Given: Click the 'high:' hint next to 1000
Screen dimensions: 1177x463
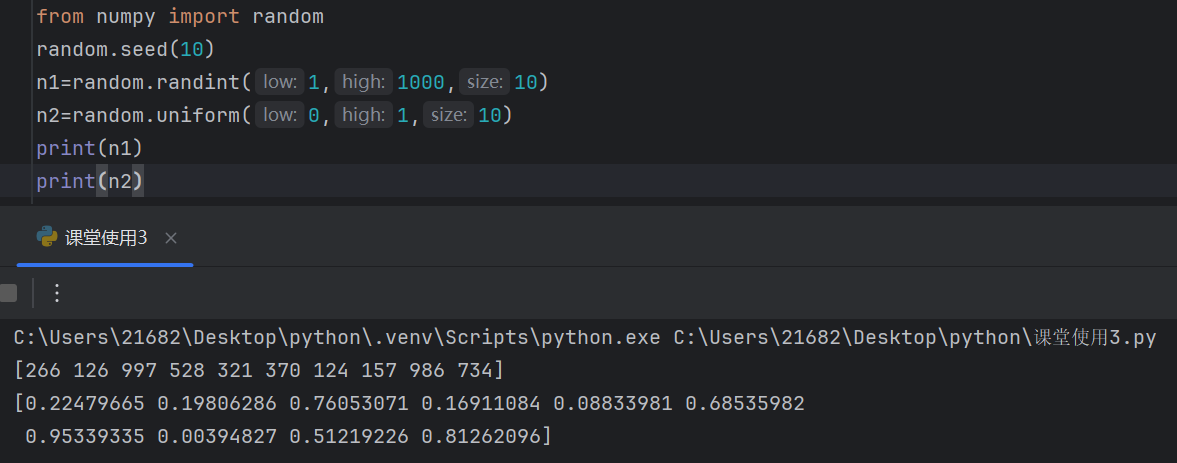Looking at the screenshot, I should click(363, 82).
